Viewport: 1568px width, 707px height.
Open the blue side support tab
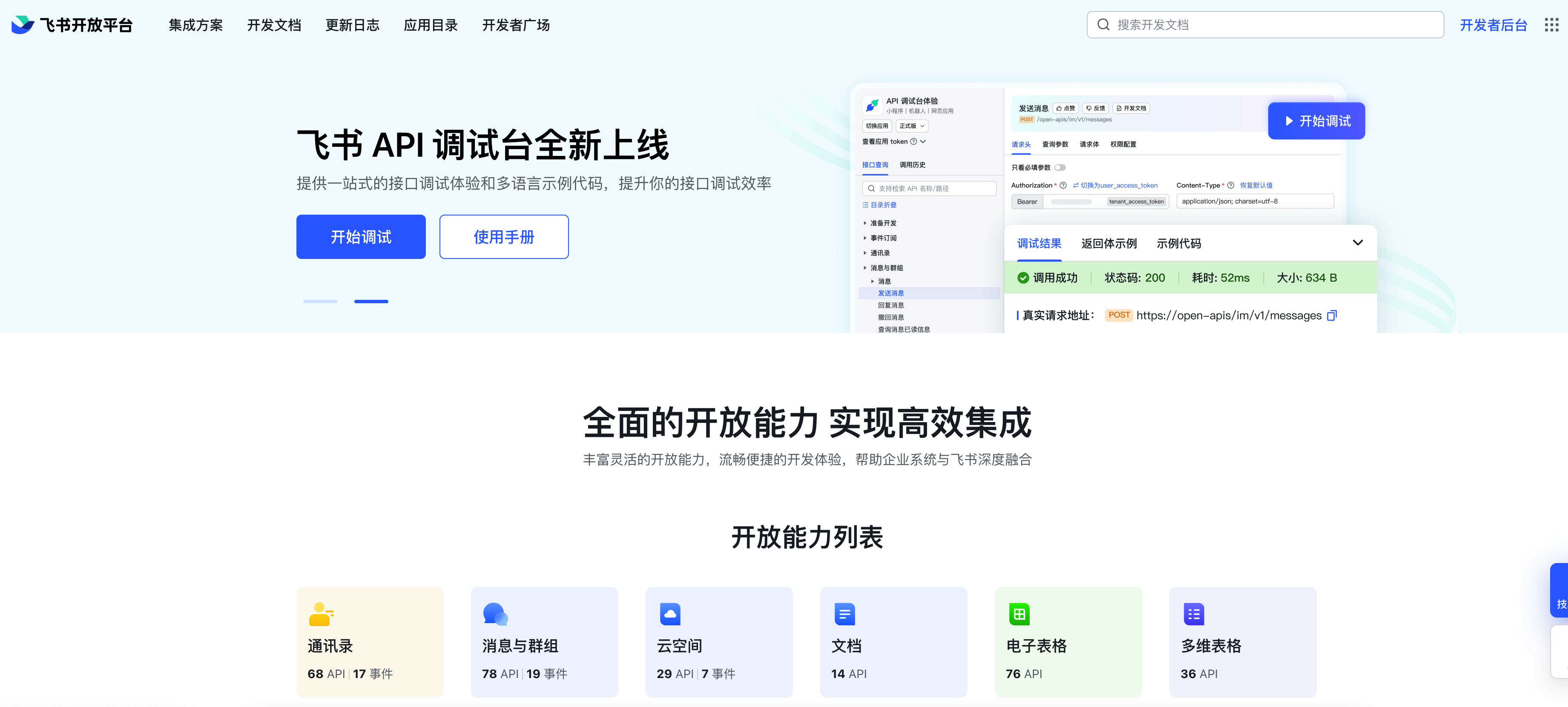click(1559, 591)
